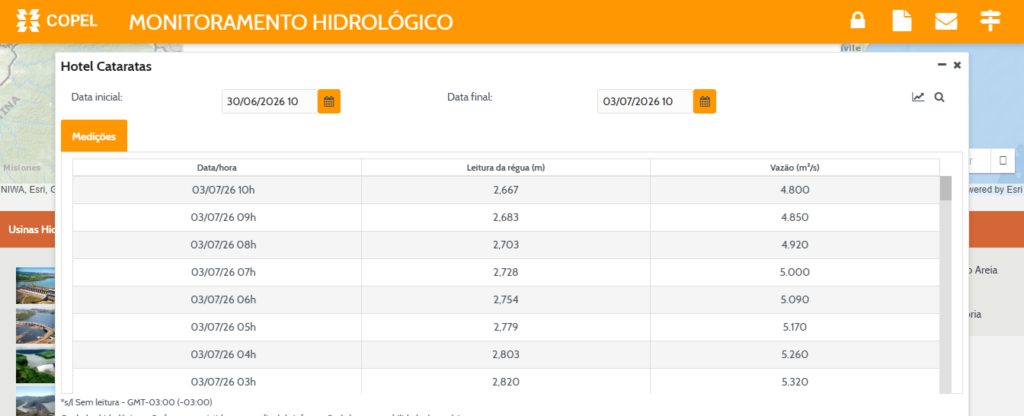Open first power plant thumbnail behind dialog
The image size is (1024, 416).
(x=35, y=285)
